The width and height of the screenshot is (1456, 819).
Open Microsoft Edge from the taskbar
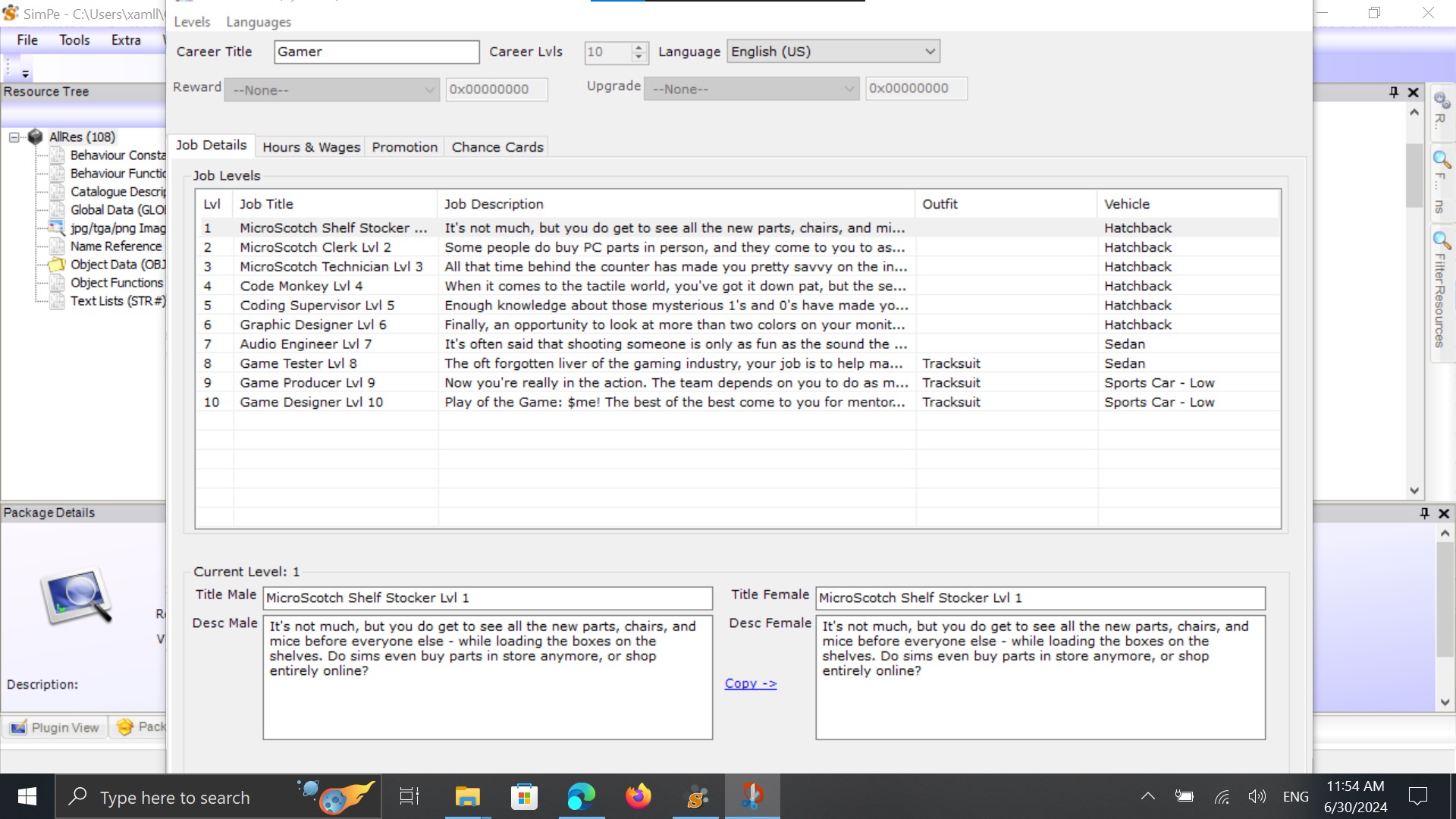pyautogui.click(x=581, y=797)
